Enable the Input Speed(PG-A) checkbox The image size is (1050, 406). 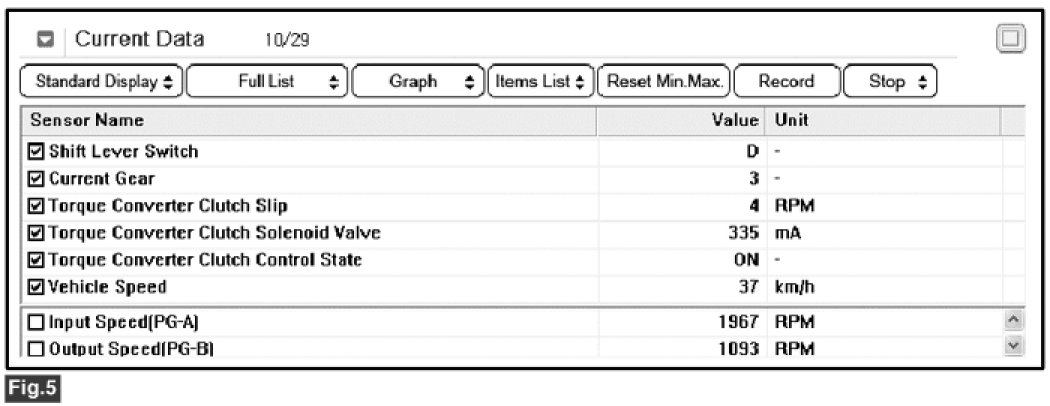point(37,322)
